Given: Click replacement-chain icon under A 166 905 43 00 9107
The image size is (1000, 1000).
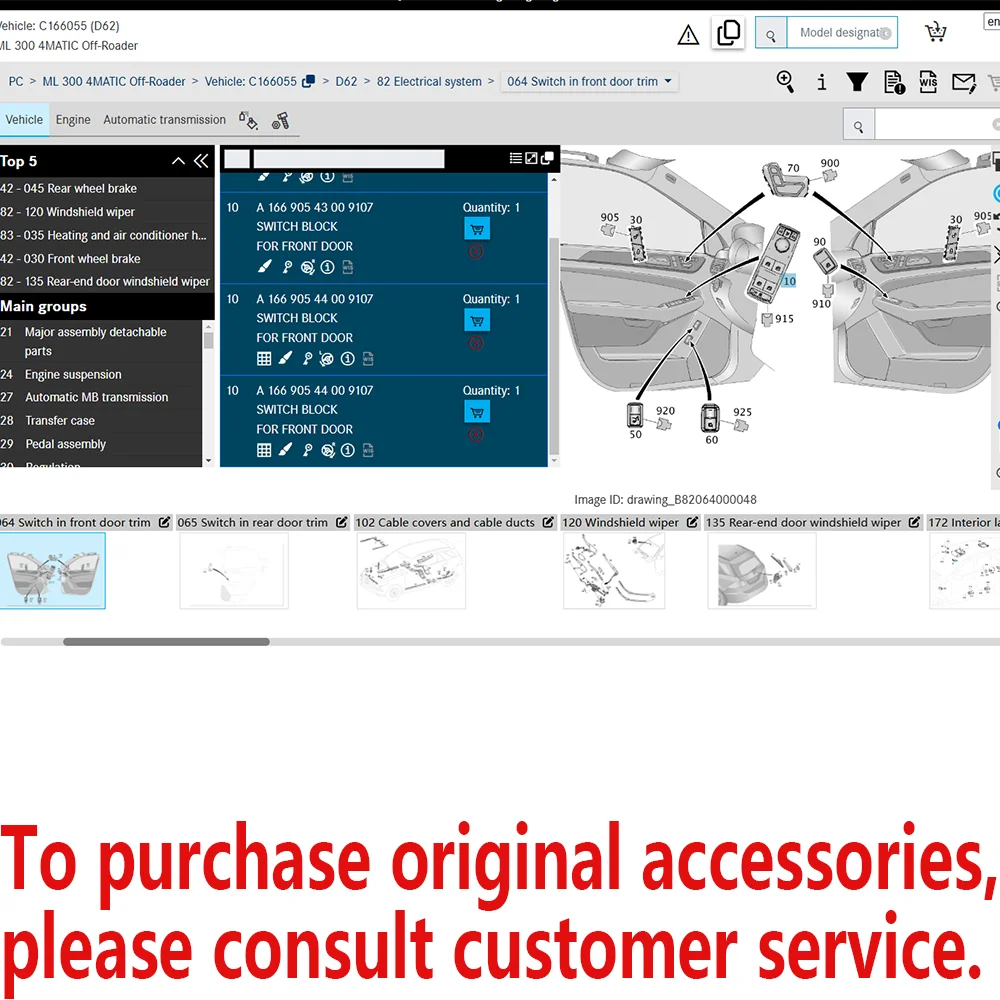Looking at the screenshot, I should pyautogui.click(x=307, y=267).
